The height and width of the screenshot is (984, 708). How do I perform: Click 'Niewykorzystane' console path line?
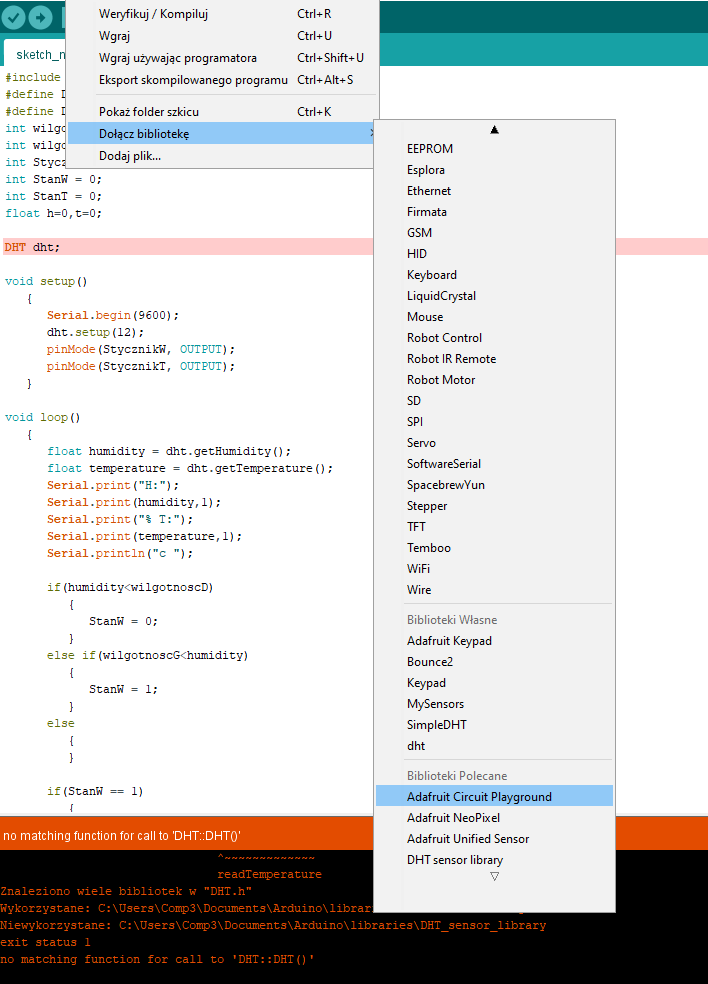[x=273, y=925]
